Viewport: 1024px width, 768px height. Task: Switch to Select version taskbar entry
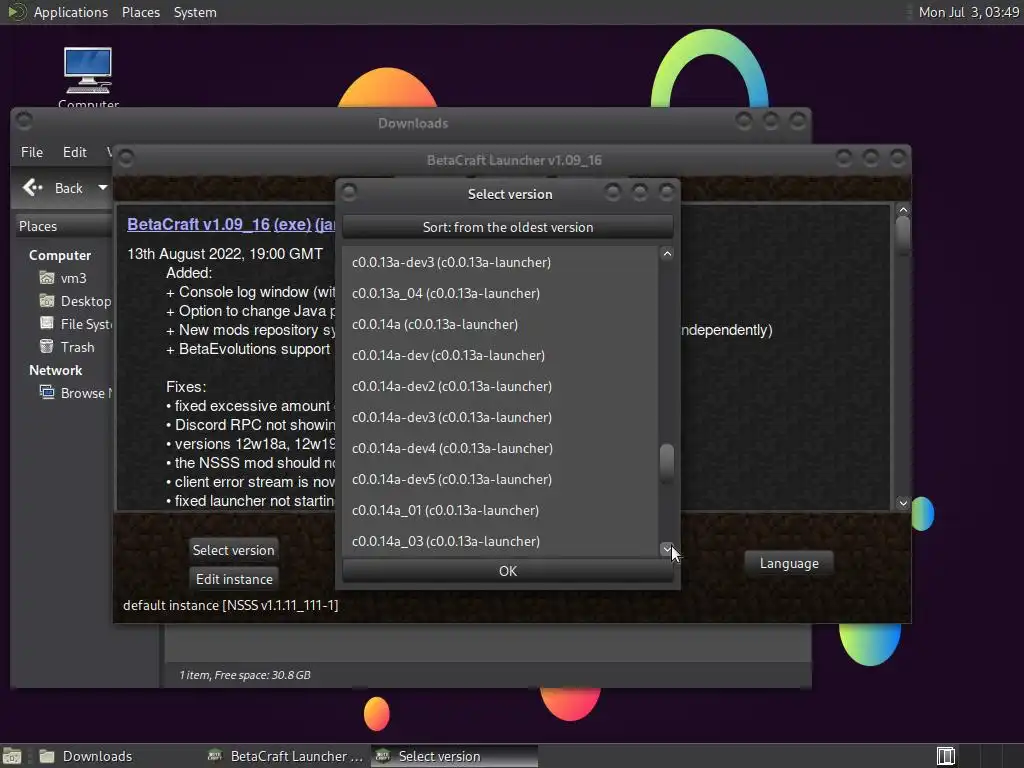pos(455,756)
